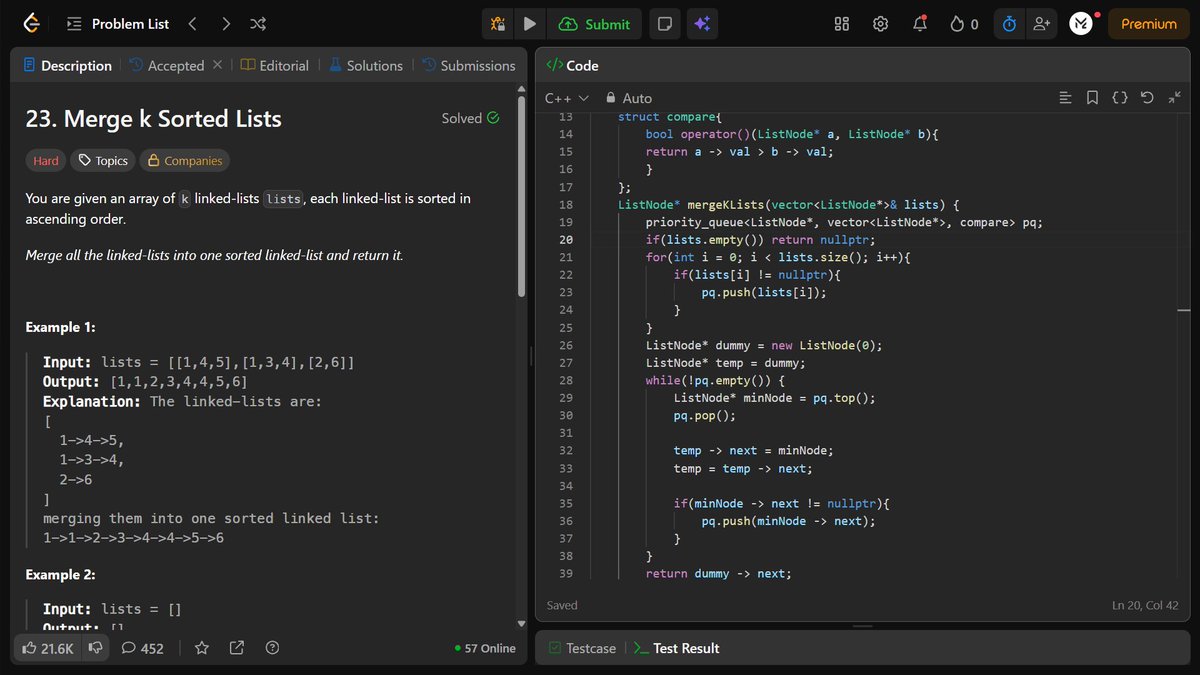Open the layout grid icon
Screen dimensions: 1200x675
[842, 24]
